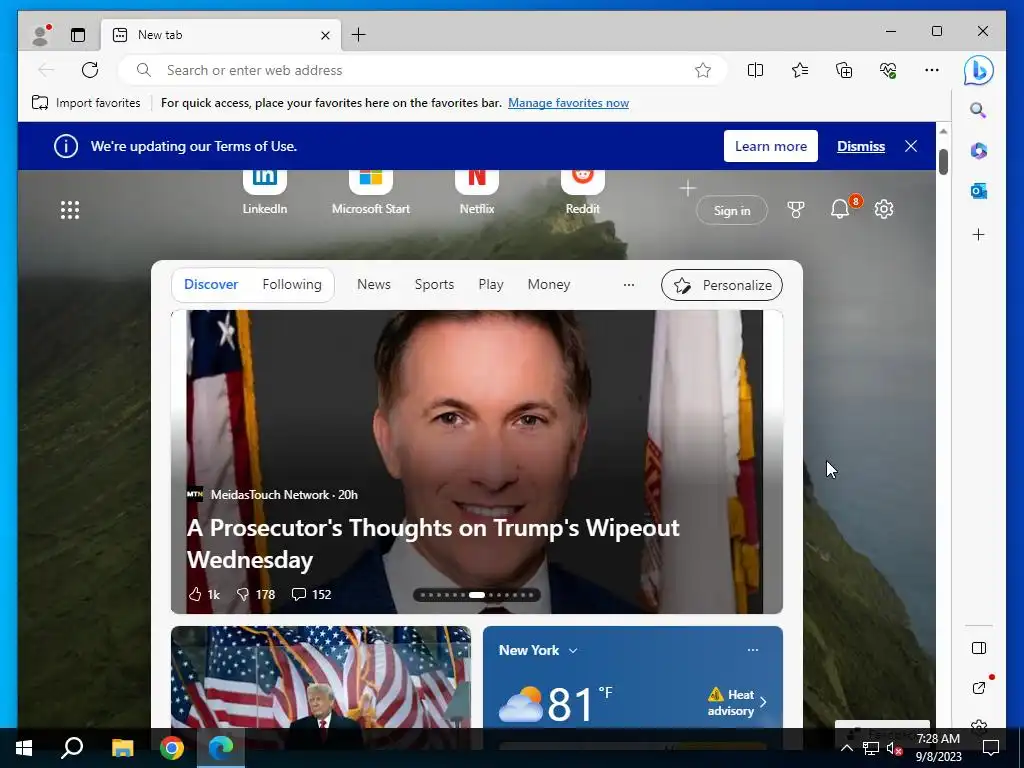Click the Sign in button
The image size is (1024, 768).
coord(731,210)
